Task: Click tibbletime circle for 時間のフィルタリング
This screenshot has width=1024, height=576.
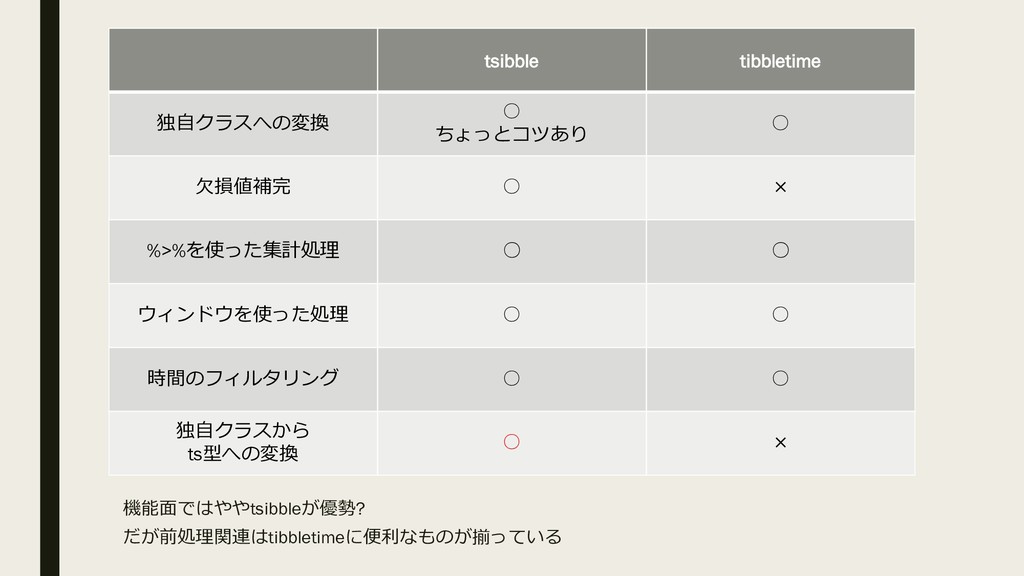Action: coord(780,378)
